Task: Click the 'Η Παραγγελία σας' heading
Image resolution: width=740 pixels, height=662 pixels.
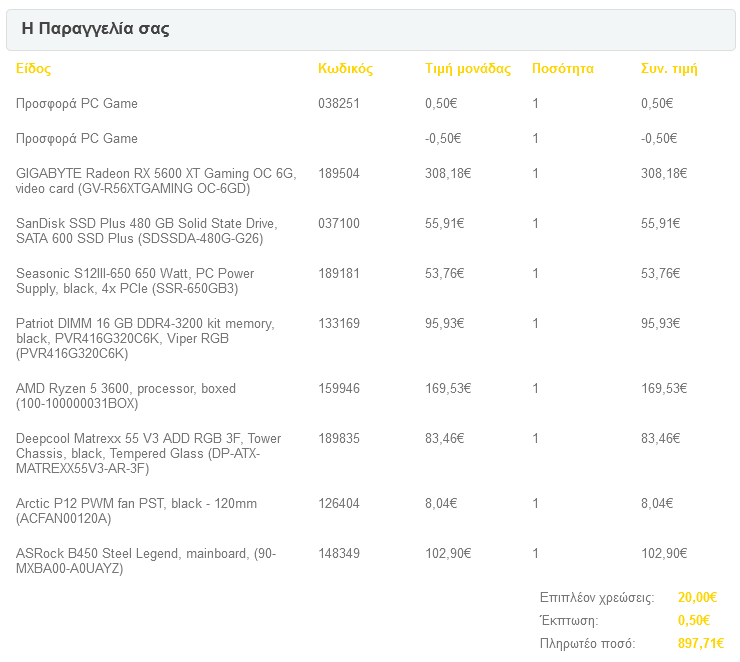Action: coord(95,28)
